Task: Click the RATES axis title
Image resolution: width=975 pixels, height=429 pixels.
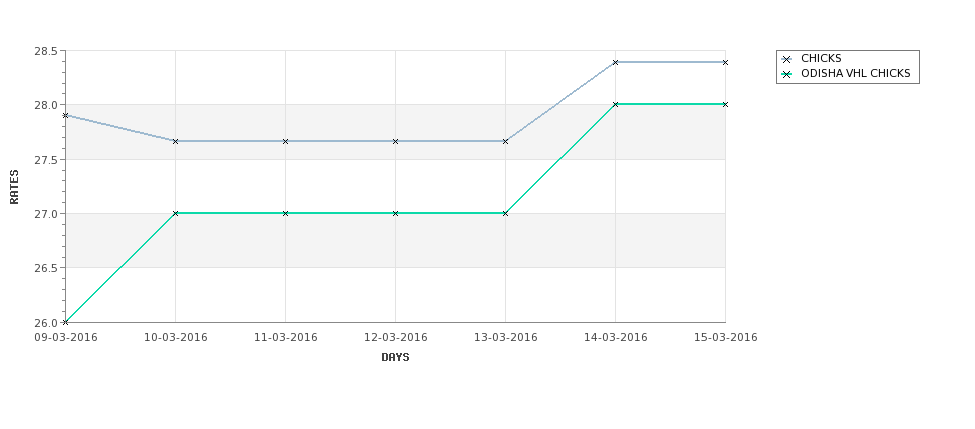Action: tap(14, 187)
